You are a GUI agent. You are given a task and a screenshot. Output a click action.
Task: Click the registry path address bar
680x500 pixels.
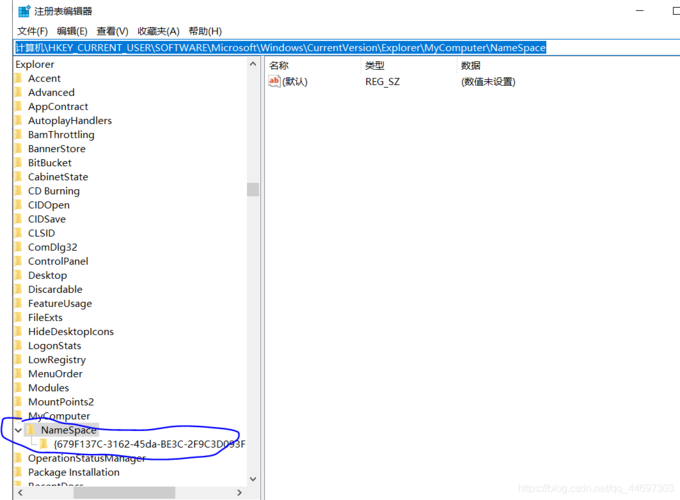pyautogui.click(x=347, y=48)
